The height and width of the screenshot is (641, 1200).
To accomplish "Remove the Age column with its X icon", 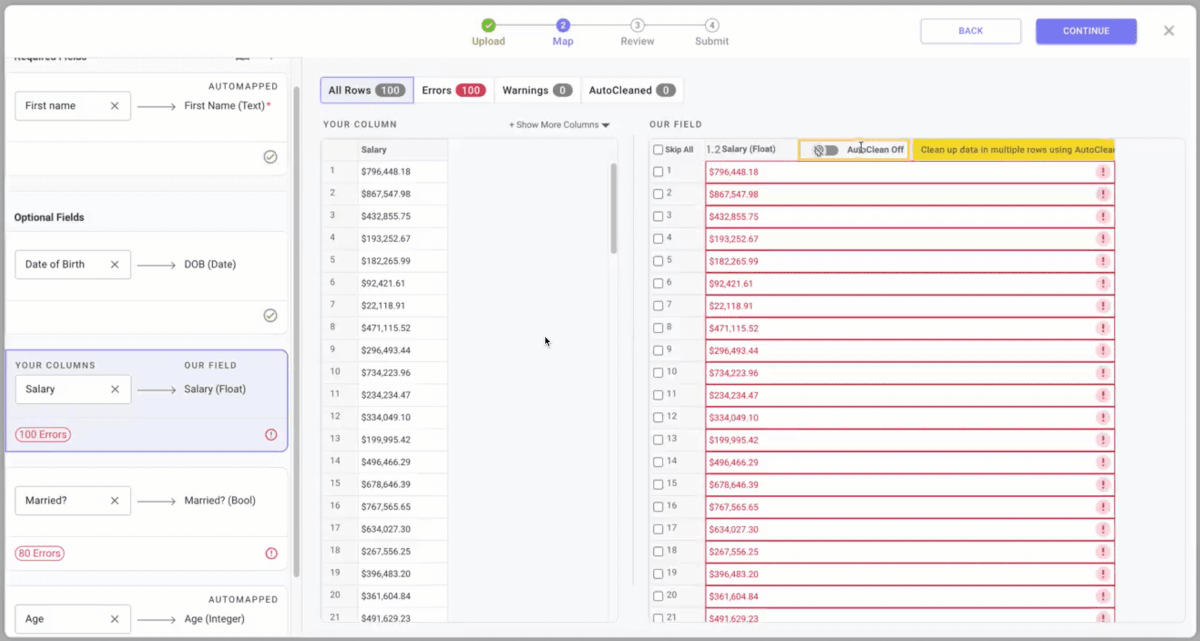I will [114, 618].
